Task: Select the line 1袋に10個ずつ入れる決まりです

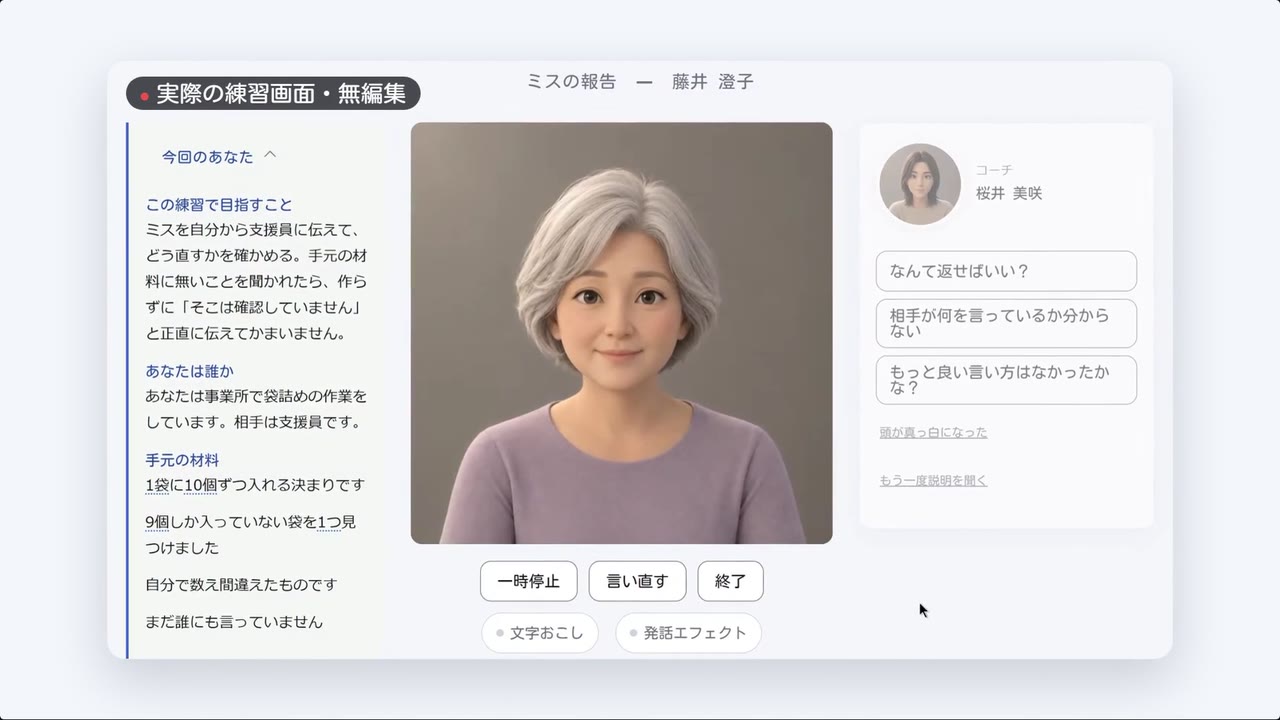Action: (255, 485)
